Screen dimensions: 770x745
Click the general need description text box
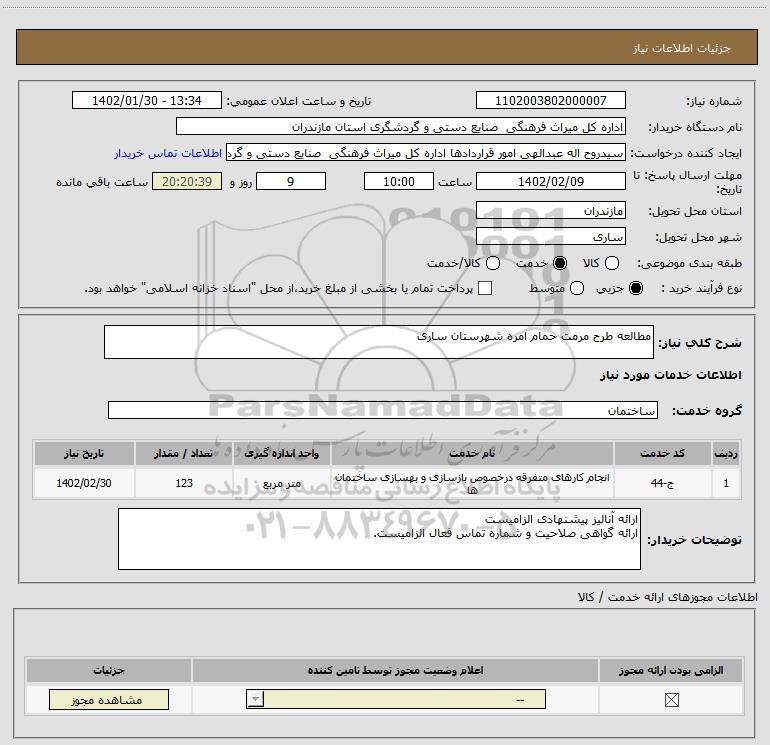[x=379, y=342]
